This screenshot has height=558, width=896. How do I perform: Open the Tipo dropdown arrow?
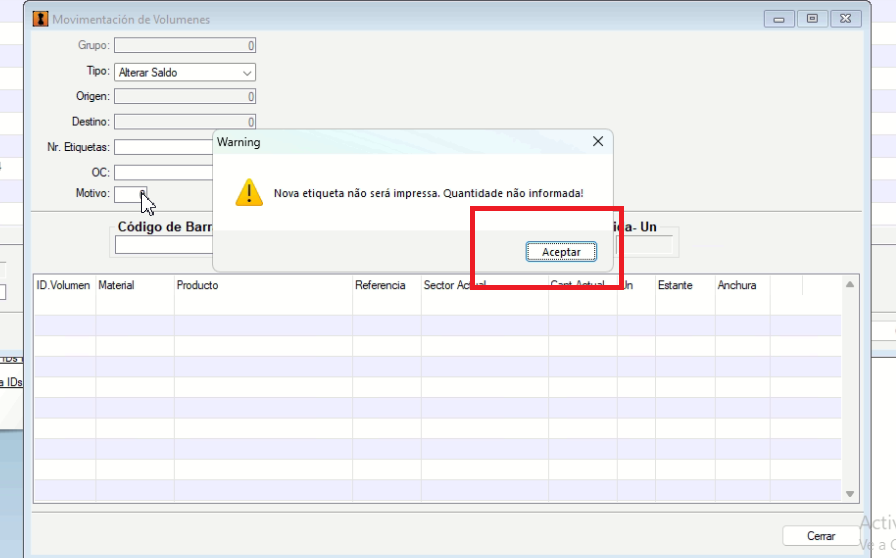pyautogui.click(x=247, y=73)
